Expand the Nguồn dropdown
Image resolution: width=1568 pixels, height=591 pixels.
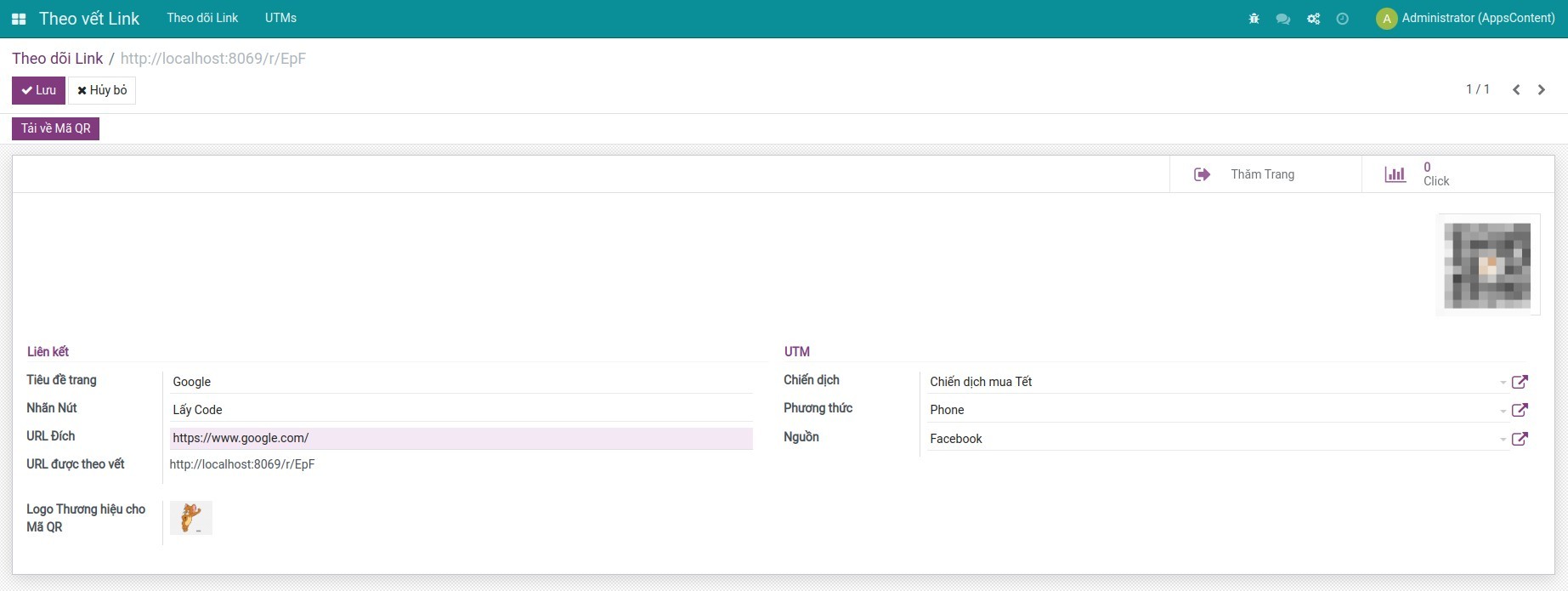pos(1503,440)
